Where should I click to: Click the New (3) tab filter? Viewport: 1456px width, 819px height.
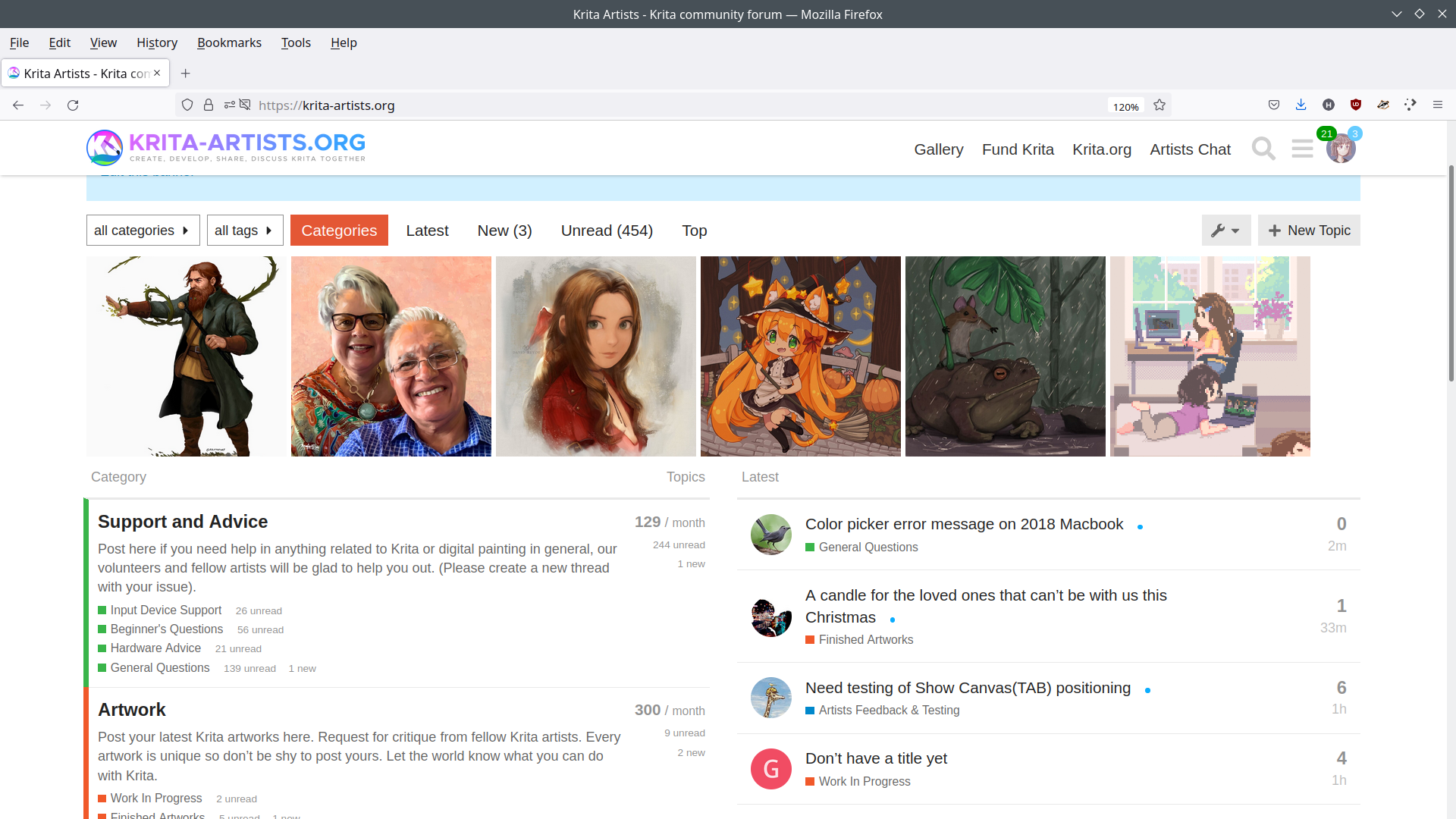(504, 230)
